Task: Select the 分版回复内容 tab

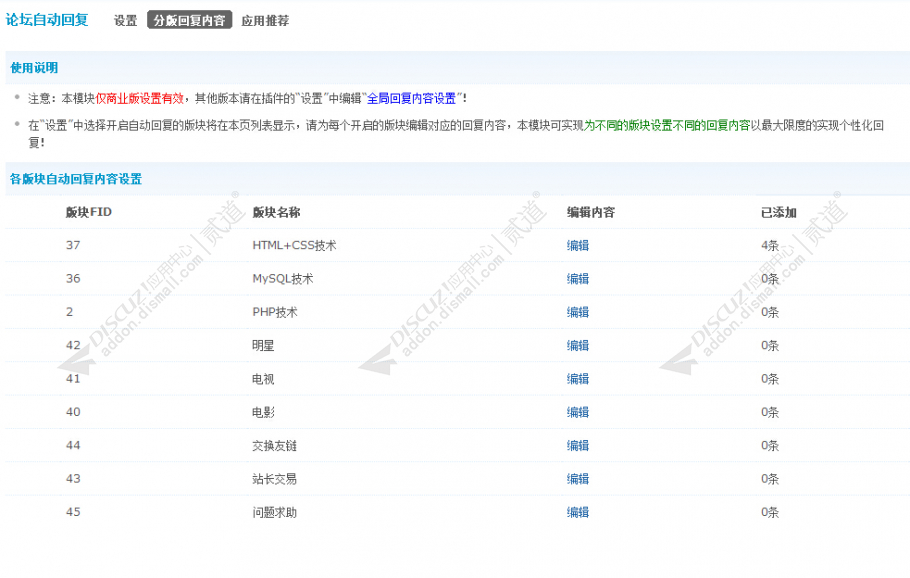Action: (190, 20)
